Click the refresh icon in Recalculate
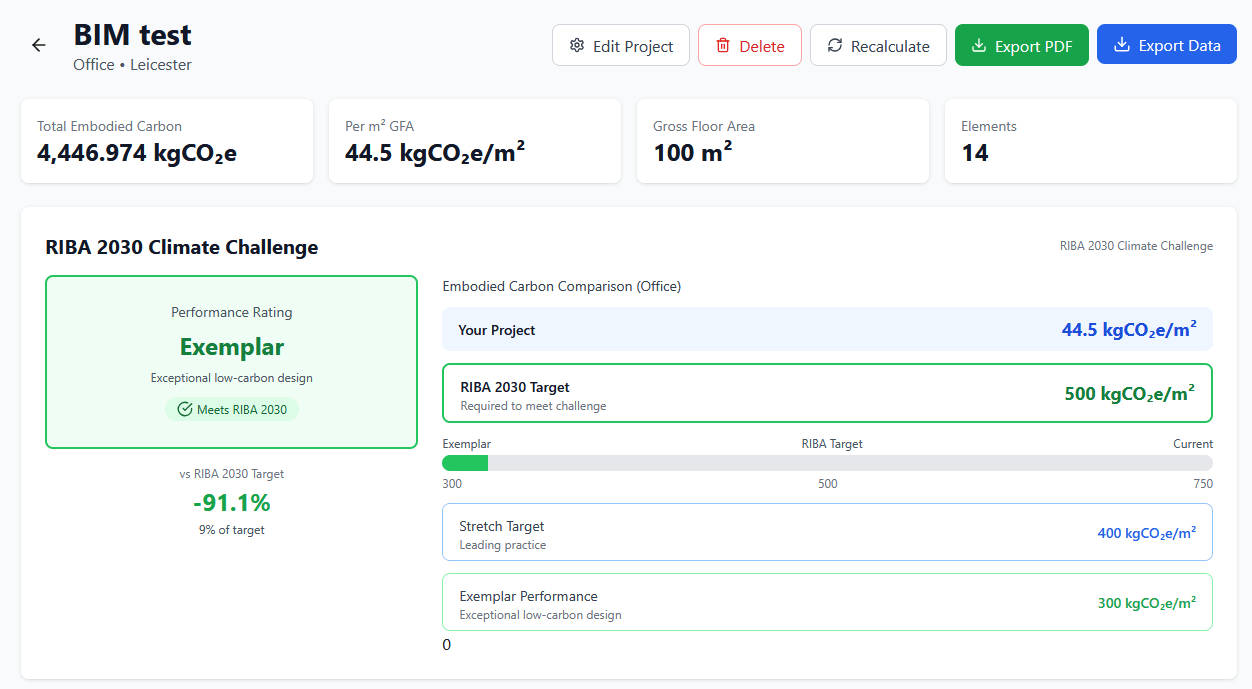Image resolution: width=1252 pixels, height=689 pixels. 835,46
